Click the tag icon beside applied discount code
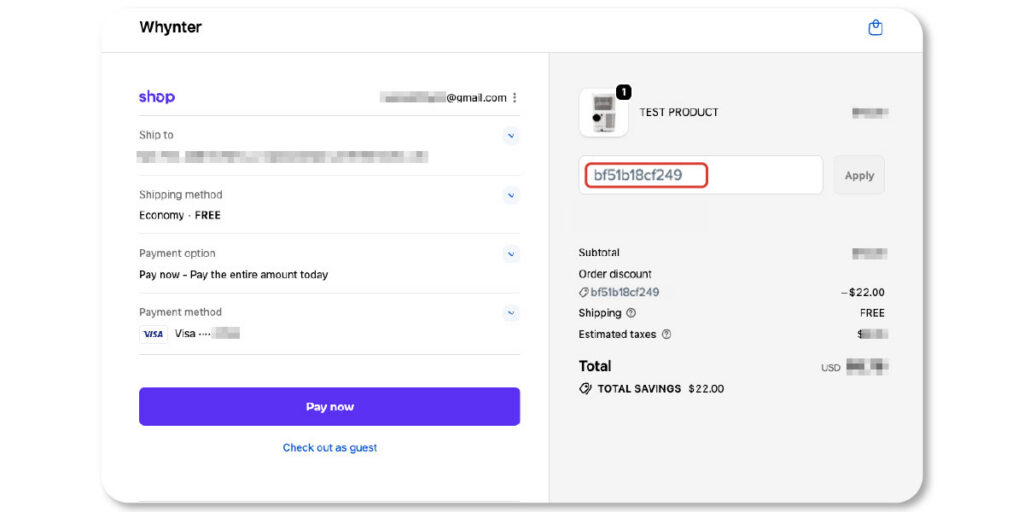Image resolution: width=1024 pixels, height=512 pixels. [584, 293]
